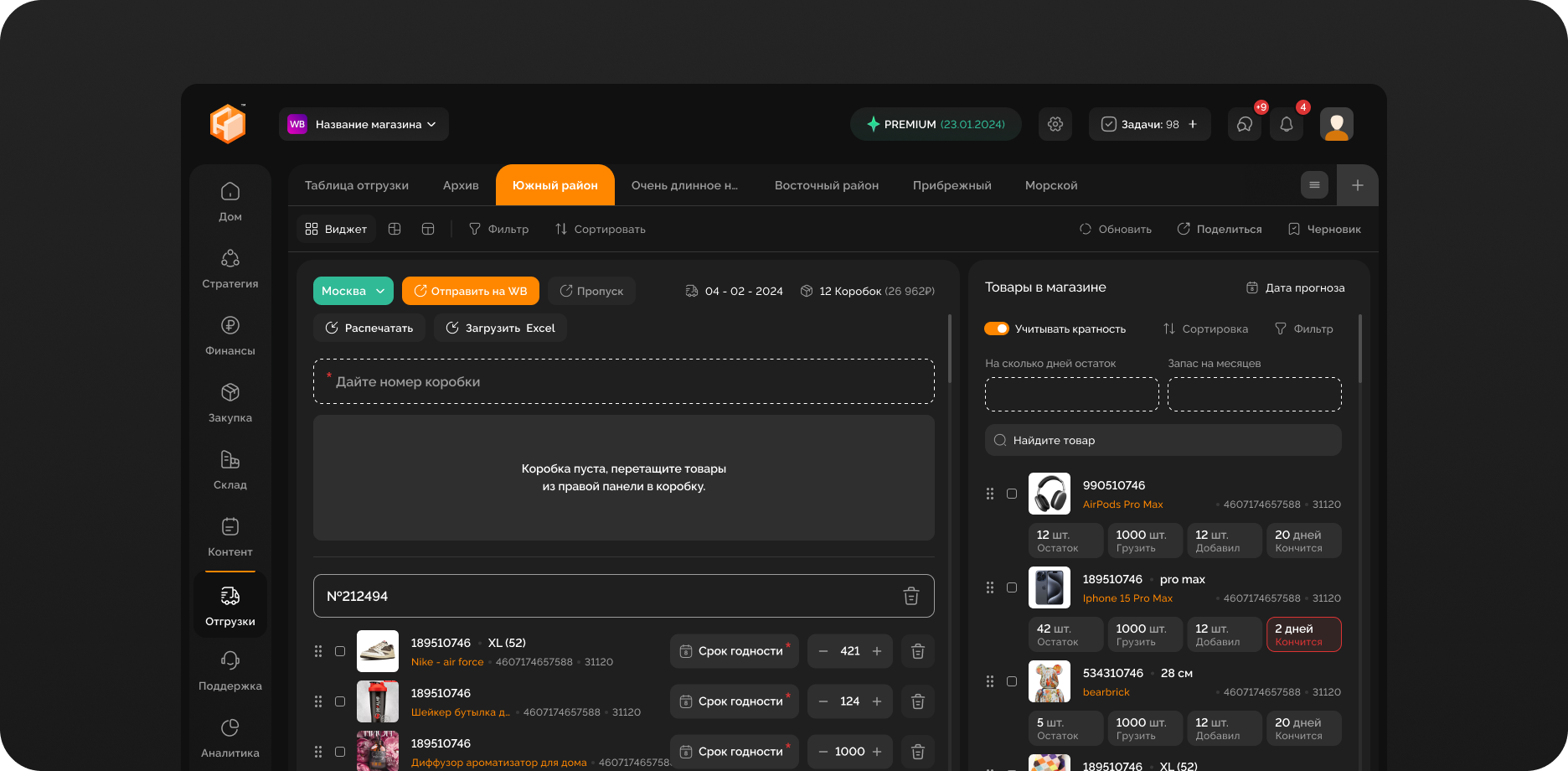Expand the Москва dropdown
Screen dimensions: 1568x771
click(353, 291)
